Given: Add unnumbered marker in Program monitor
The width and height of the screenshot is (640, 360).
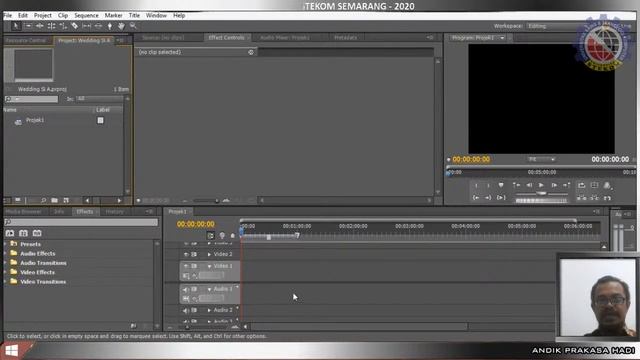Looking at the screenshot, I should [x=501, y=185].
